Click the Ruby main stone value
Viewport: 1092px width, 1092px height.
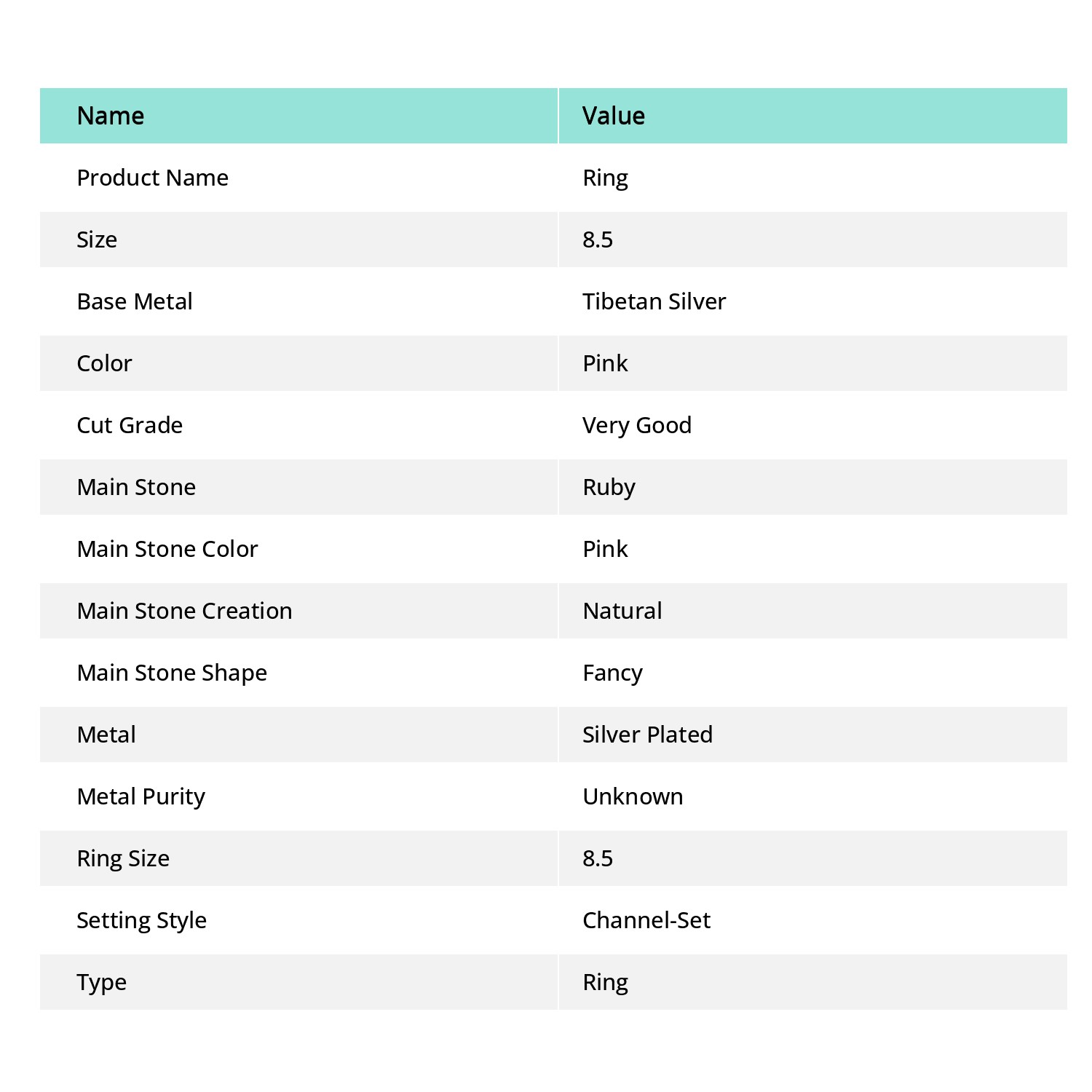click(x=609, y=487)
